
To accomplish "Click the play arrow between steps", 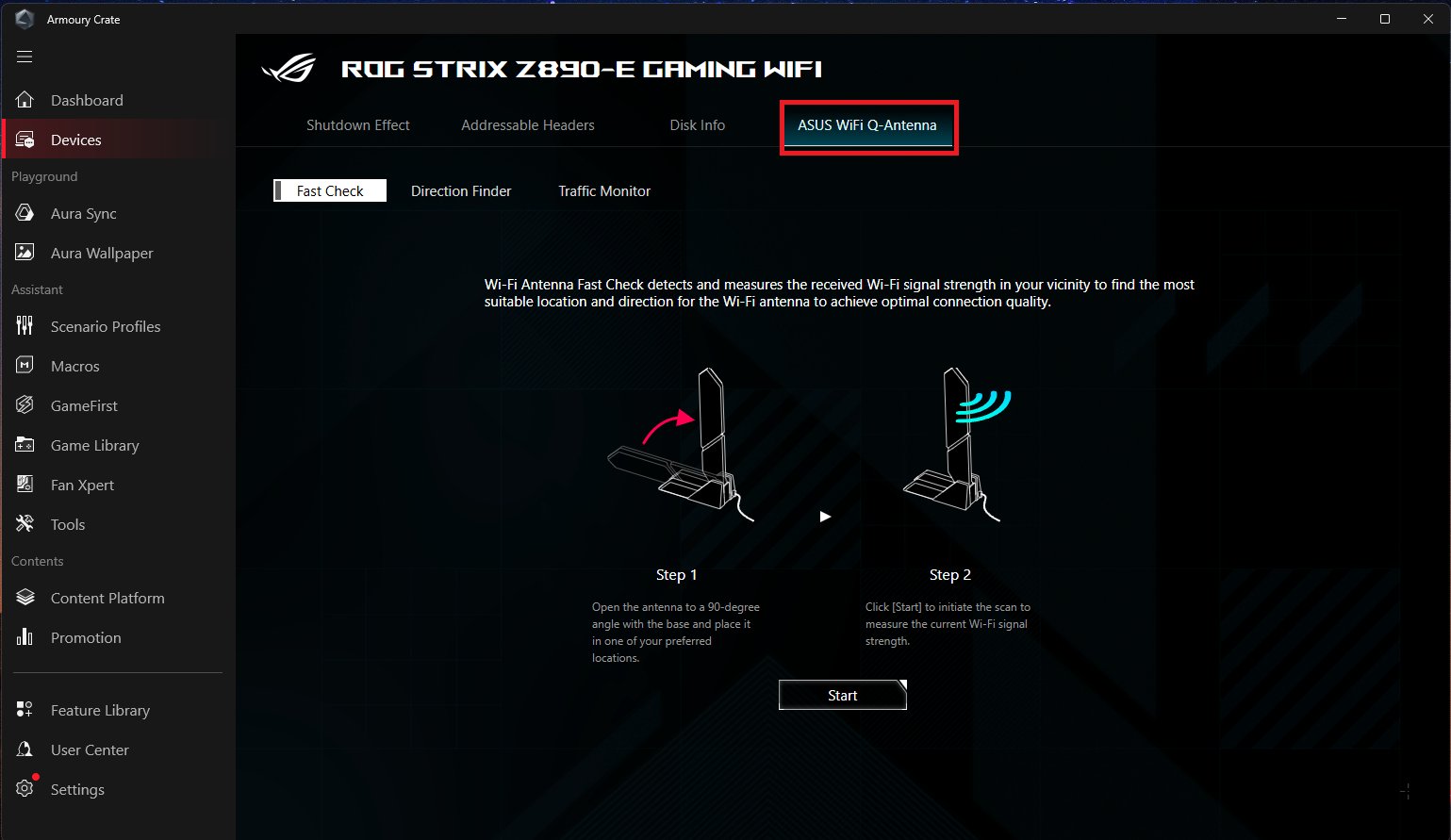I will (x=825, y=517).
